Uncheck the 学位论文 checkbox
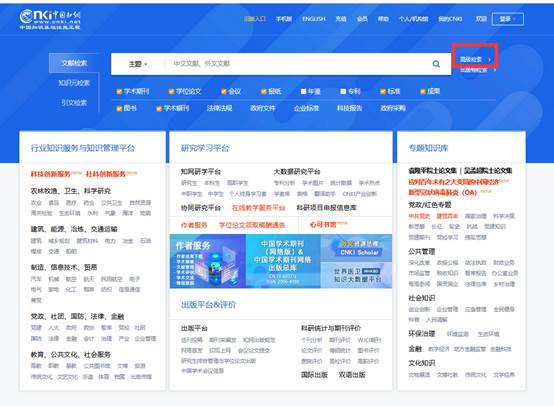 pos(171,92)
